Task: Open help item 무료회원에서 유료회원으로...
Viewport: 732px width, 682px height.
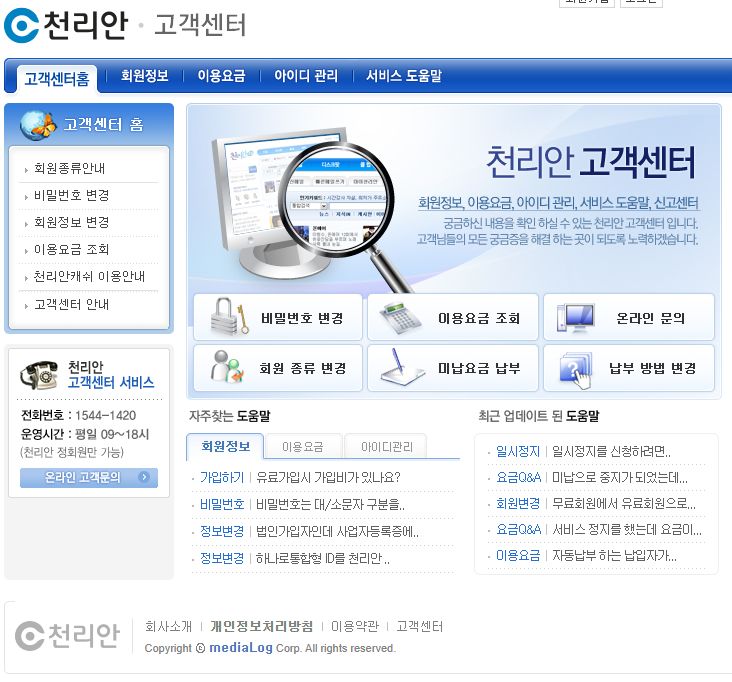Action: coord(624,503)
